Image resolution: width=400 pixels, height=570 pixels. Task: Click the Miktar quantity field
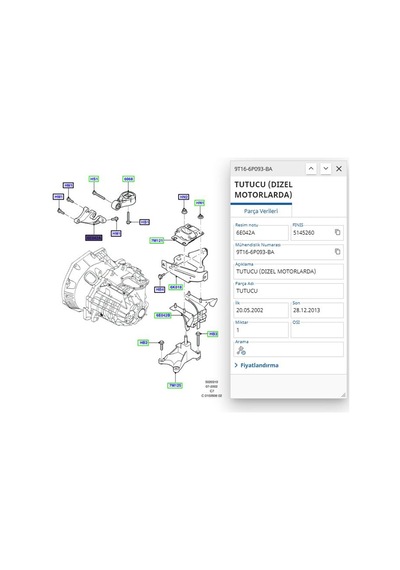261,330
